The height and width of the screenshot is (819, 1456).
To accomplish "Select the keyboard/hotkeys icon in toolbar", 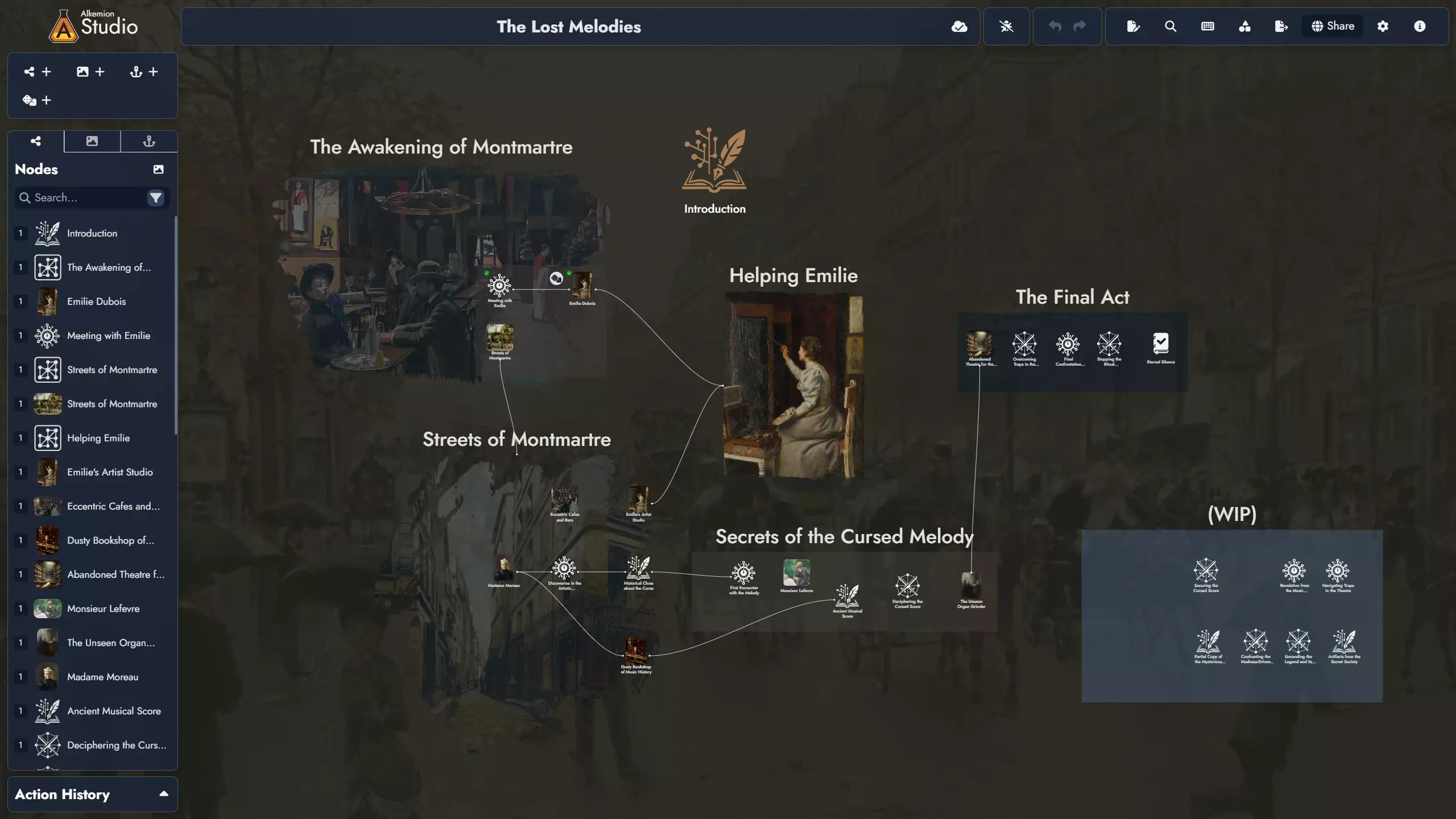I will point(1207,27).
